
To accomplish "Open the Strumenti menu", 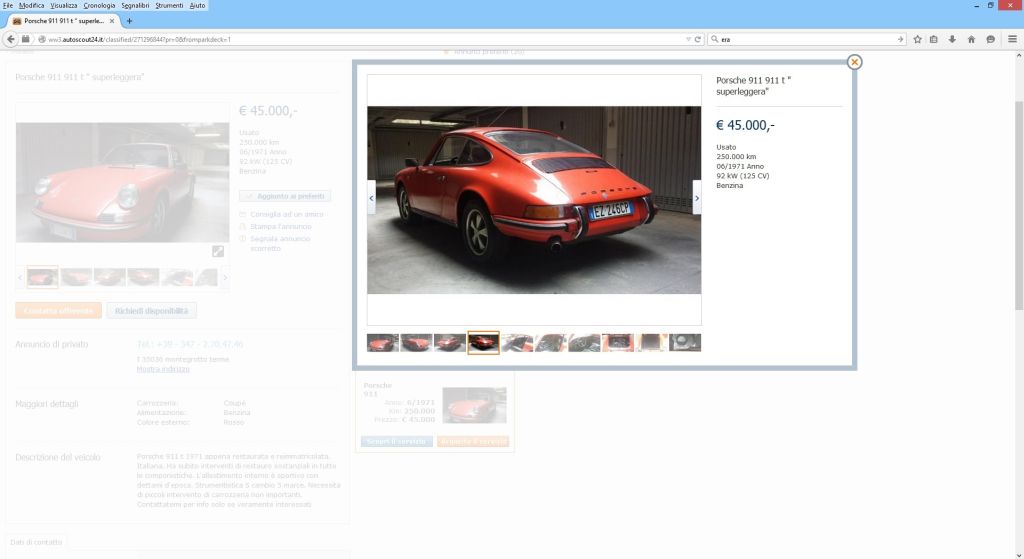I will click(x=169, y=5).
